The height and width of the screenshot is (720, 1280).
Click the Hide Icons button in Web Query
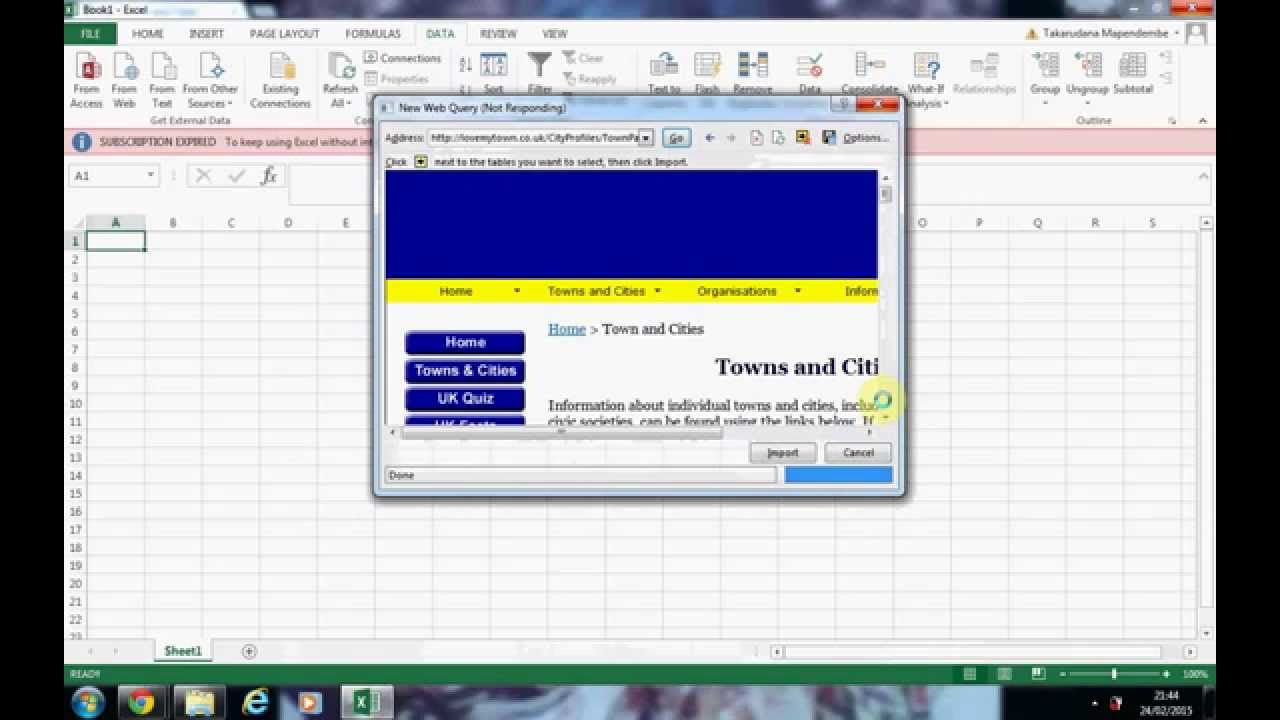pyautogui.click(x=803, y=138)
